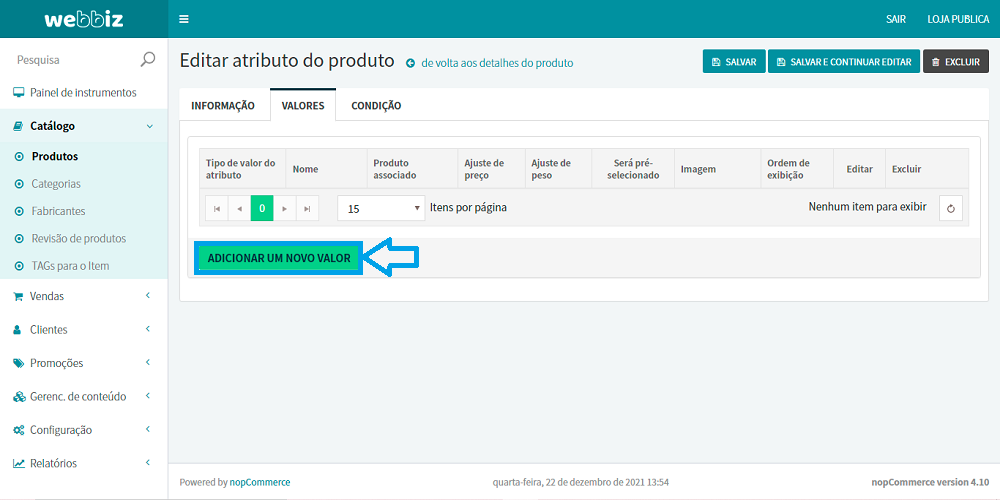Click Salvar e continuar editar button

(843, 62)
